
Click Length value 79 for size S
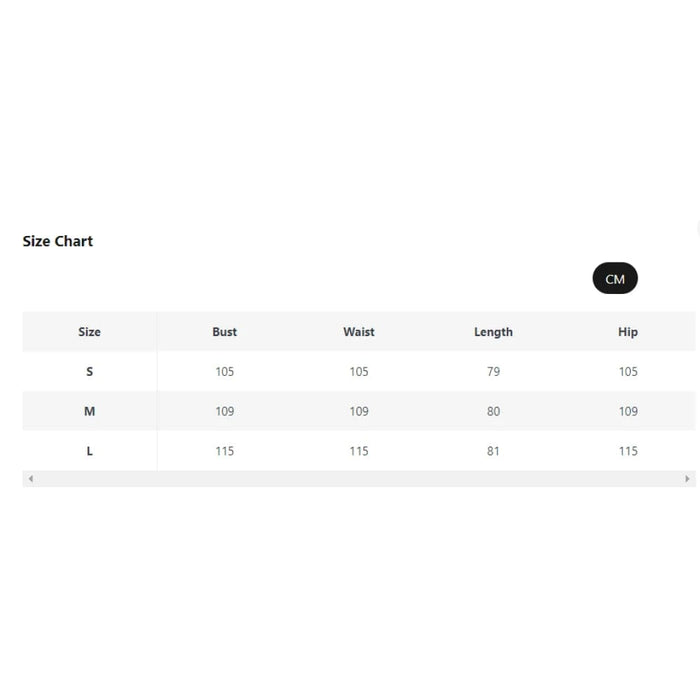(x=493, y=372)
